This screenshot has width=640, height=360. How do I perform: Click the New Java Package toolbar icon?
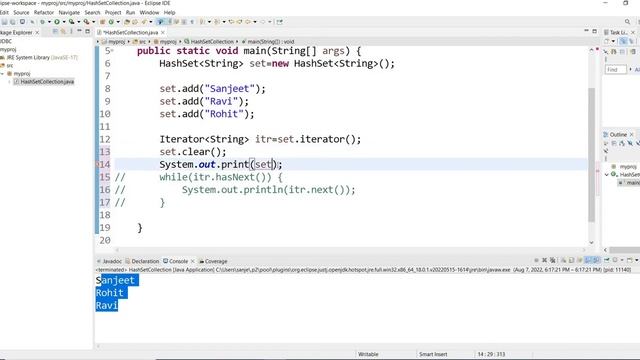[102, 22]
